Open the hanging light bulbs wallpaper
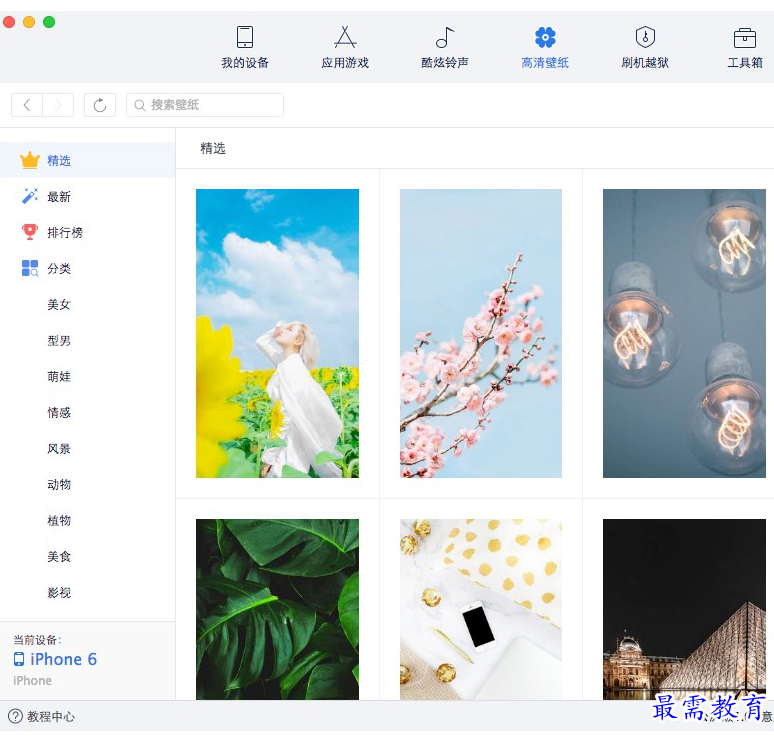 click(684, 333)
